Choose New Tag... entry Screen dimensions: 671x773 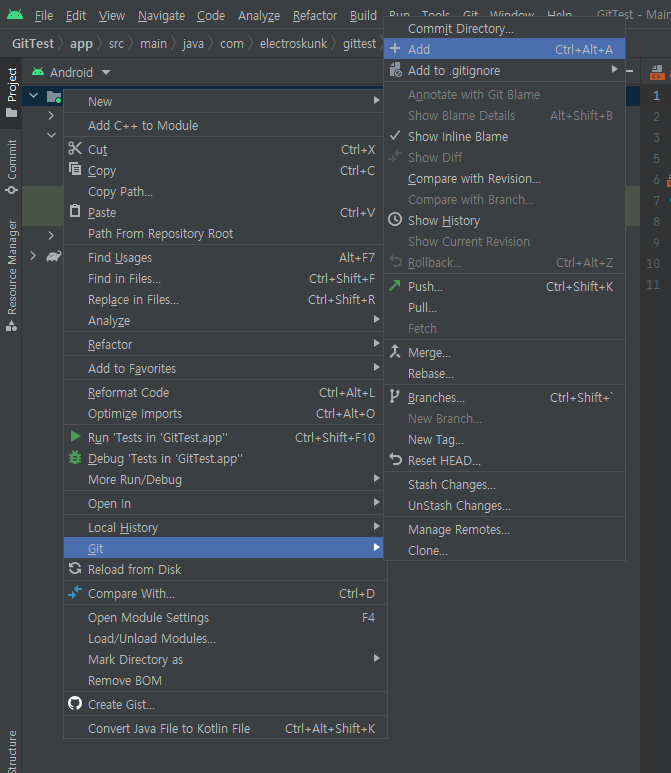(504, 439)
